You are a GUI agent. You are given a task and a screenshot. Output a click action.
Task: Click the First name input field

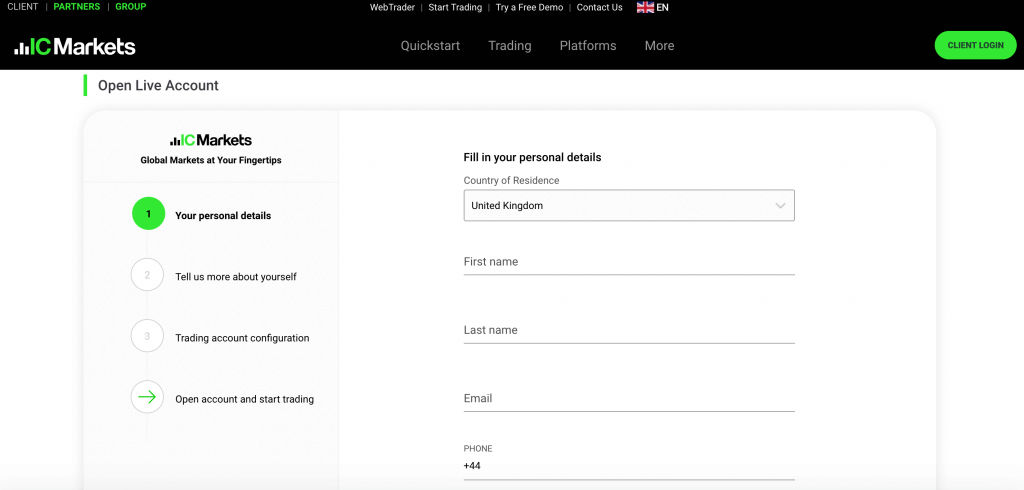tap(628, 262)
